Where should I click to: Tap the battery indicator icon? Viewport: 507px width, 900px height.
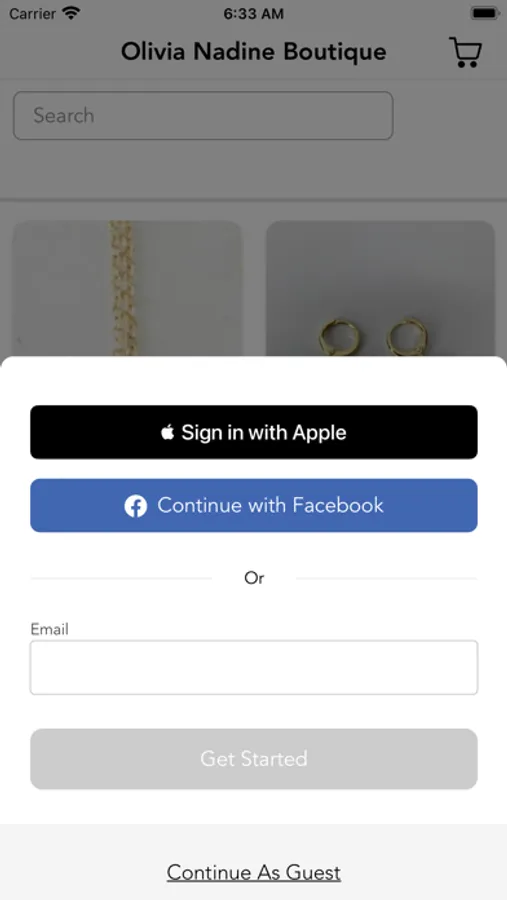click(x=485, y=13)
